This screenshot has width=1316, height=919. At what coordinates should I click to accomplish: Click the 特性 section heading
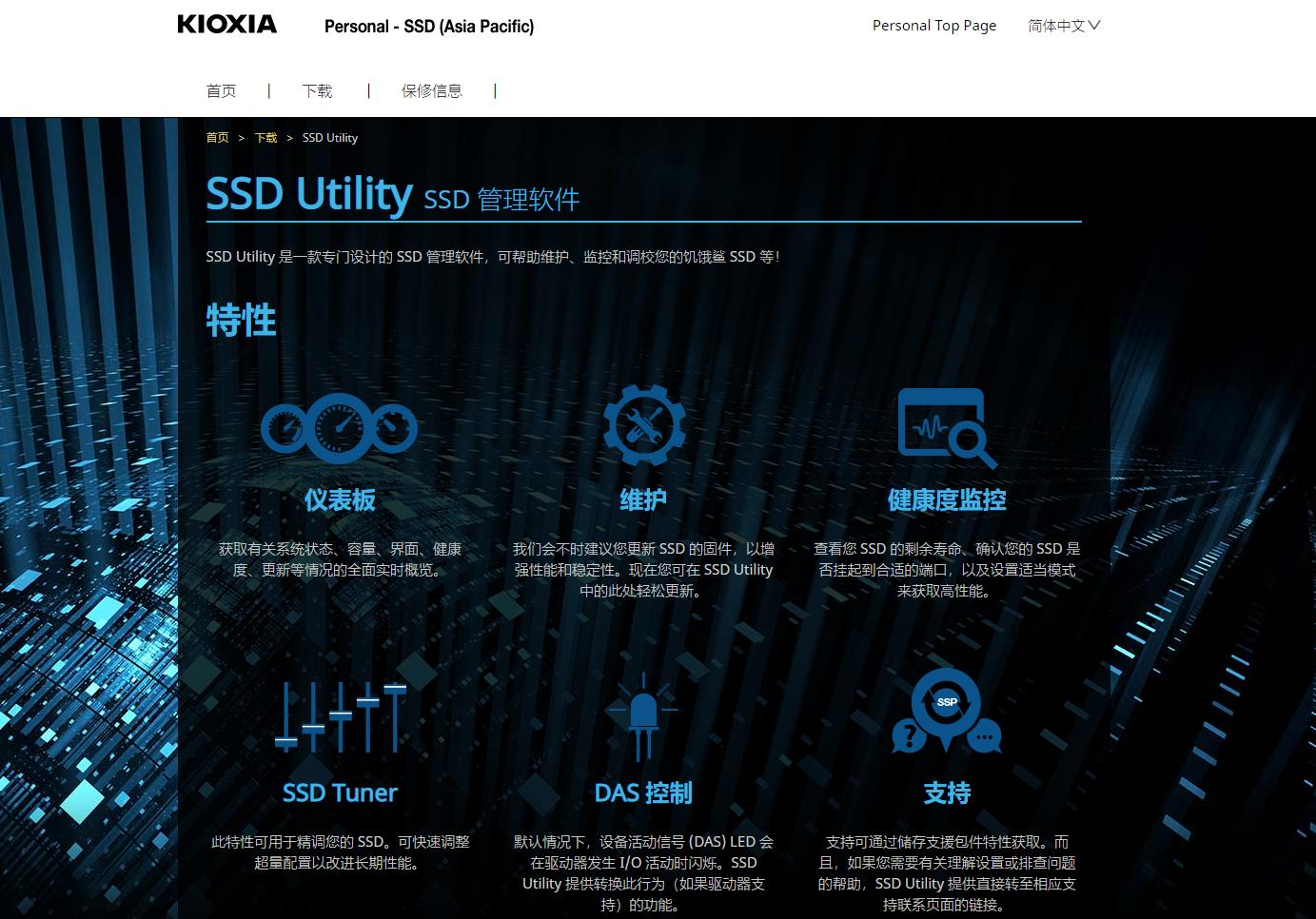coord(241,321)
